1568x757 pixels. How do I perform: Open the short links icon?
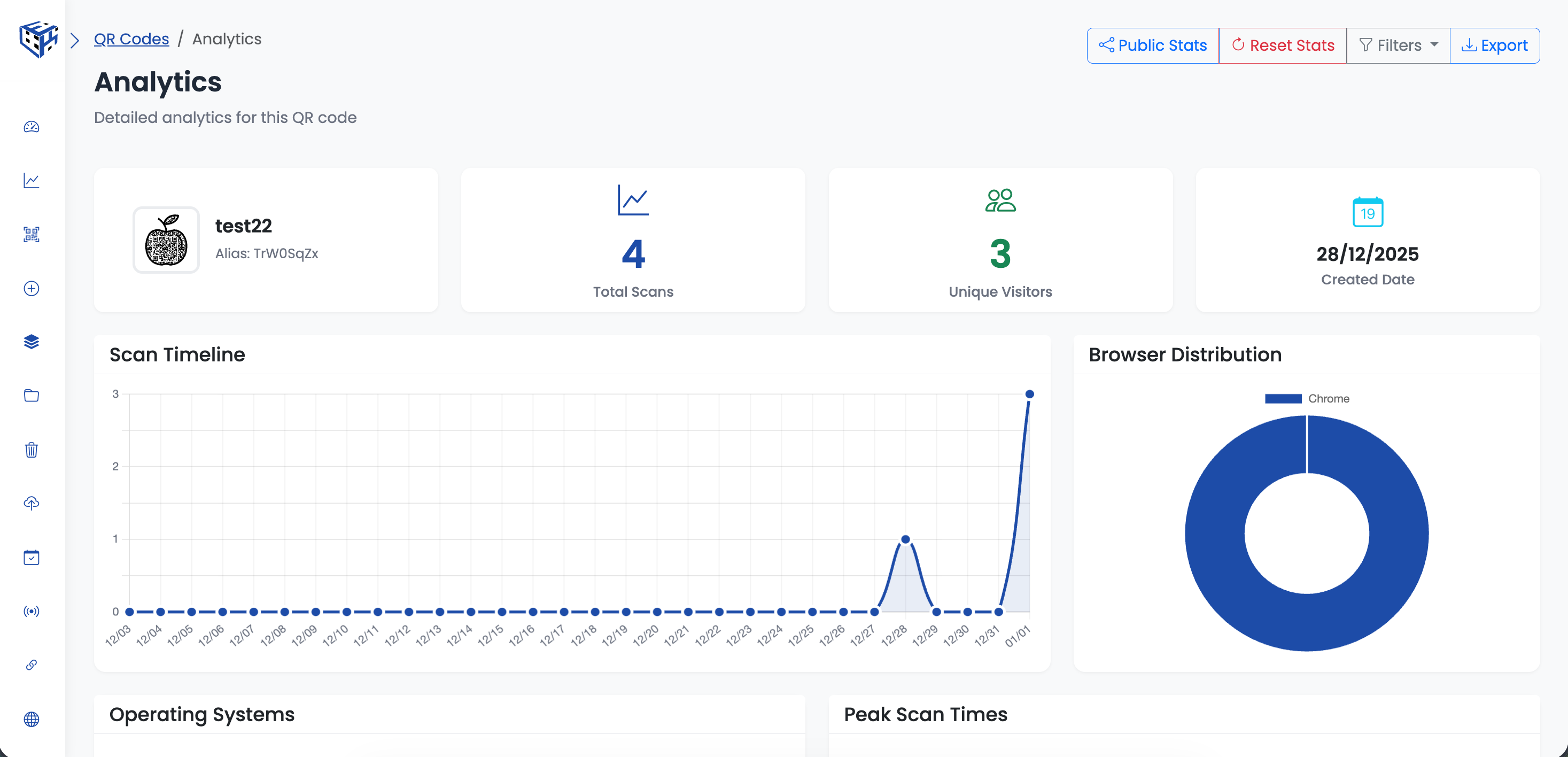click(30, 665)
